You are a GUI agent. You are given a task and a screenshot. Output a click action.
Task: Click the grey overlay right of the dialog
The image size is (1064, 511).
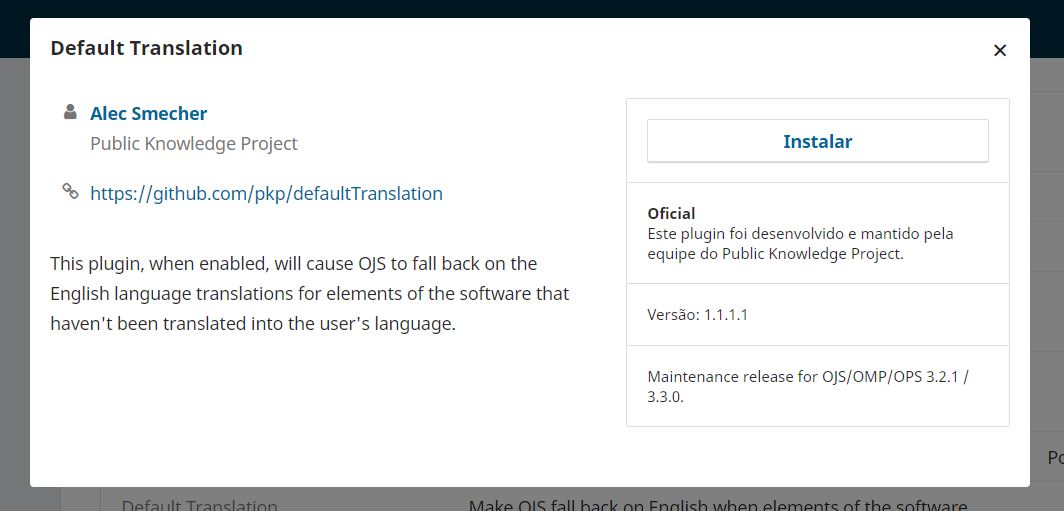pyautogui.click(x=1047, y=271)
